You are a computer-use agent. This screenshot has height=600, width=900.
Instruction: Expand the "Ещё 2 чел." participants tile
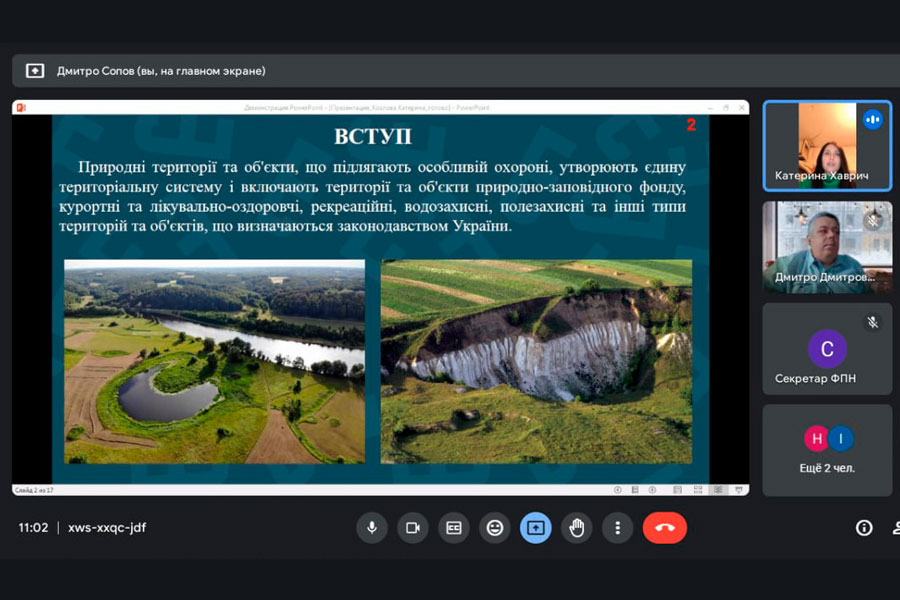[827, 450]
